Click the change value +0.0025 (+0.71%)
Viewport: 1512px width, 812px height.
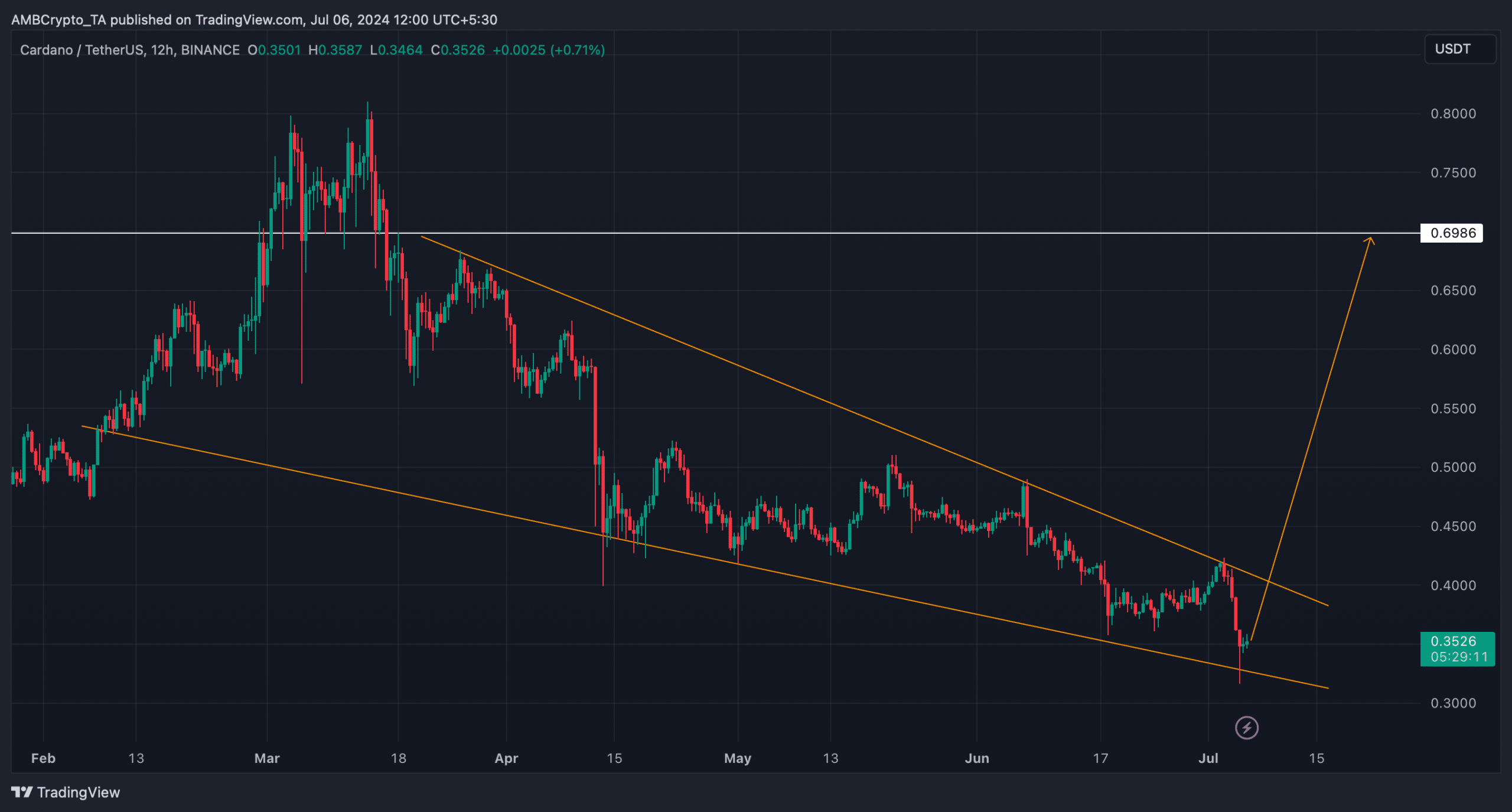[x=549, y=50]
